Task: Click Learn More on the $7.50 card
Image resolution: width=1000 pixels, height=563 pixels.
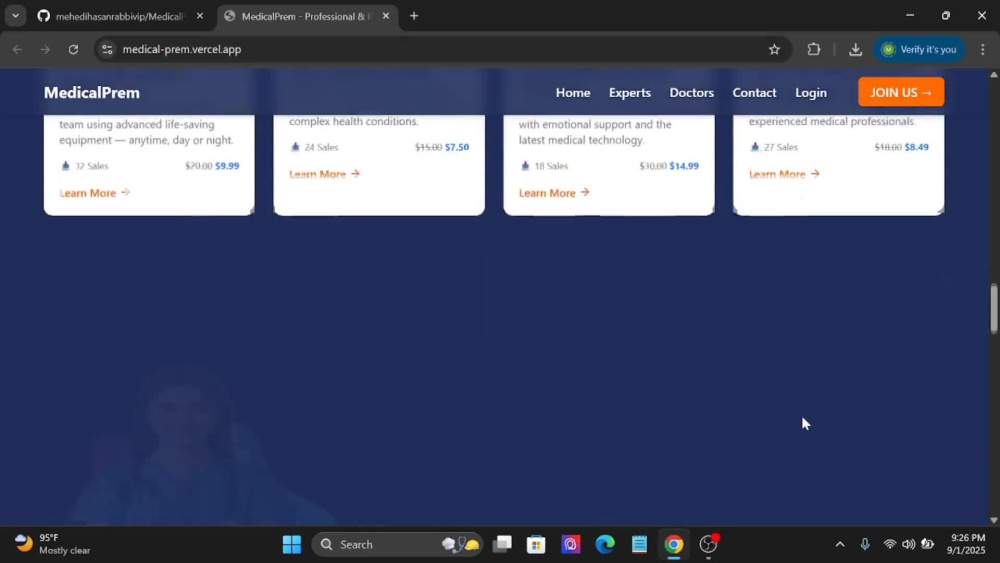Action: click(x=324, y=174)
